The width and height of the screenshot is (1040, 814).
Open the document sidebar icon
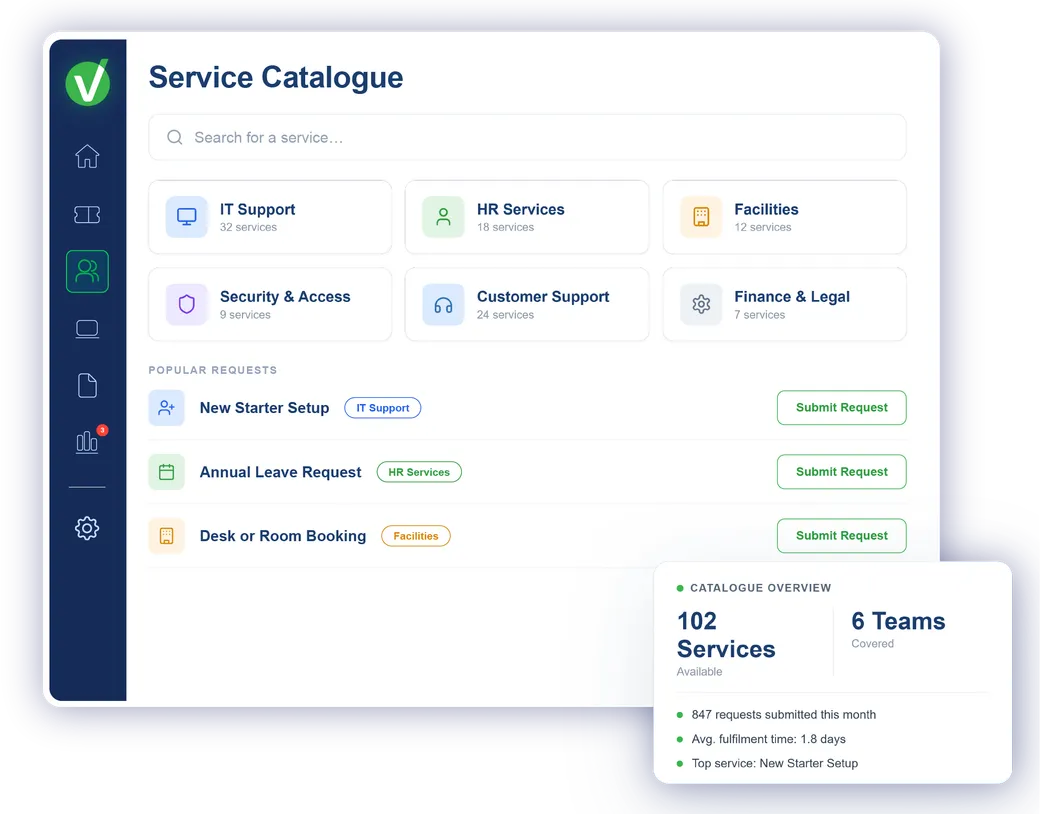(x=87, y=385)
